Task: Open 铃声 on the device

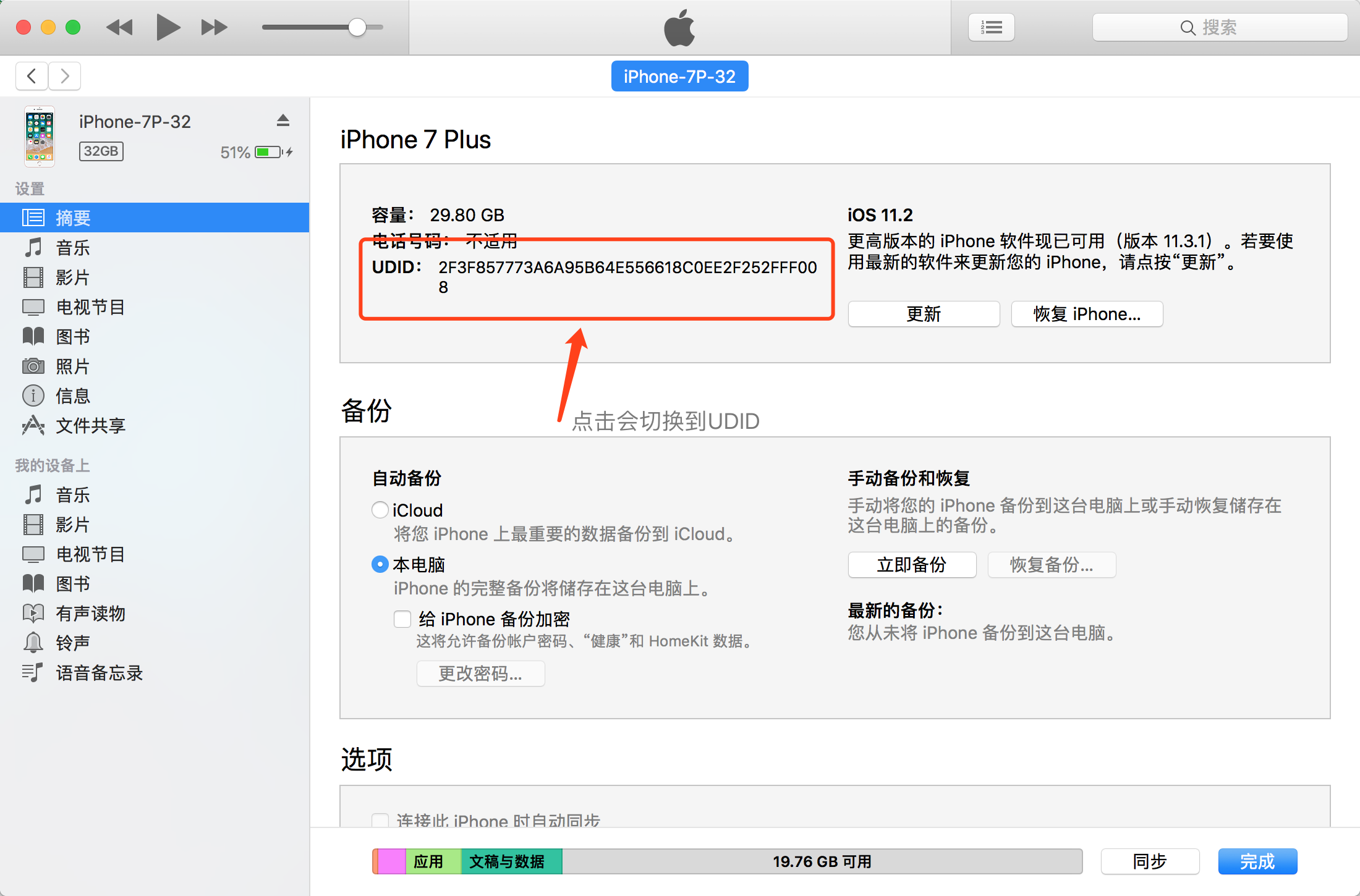Action: click(x=155, y=643)
